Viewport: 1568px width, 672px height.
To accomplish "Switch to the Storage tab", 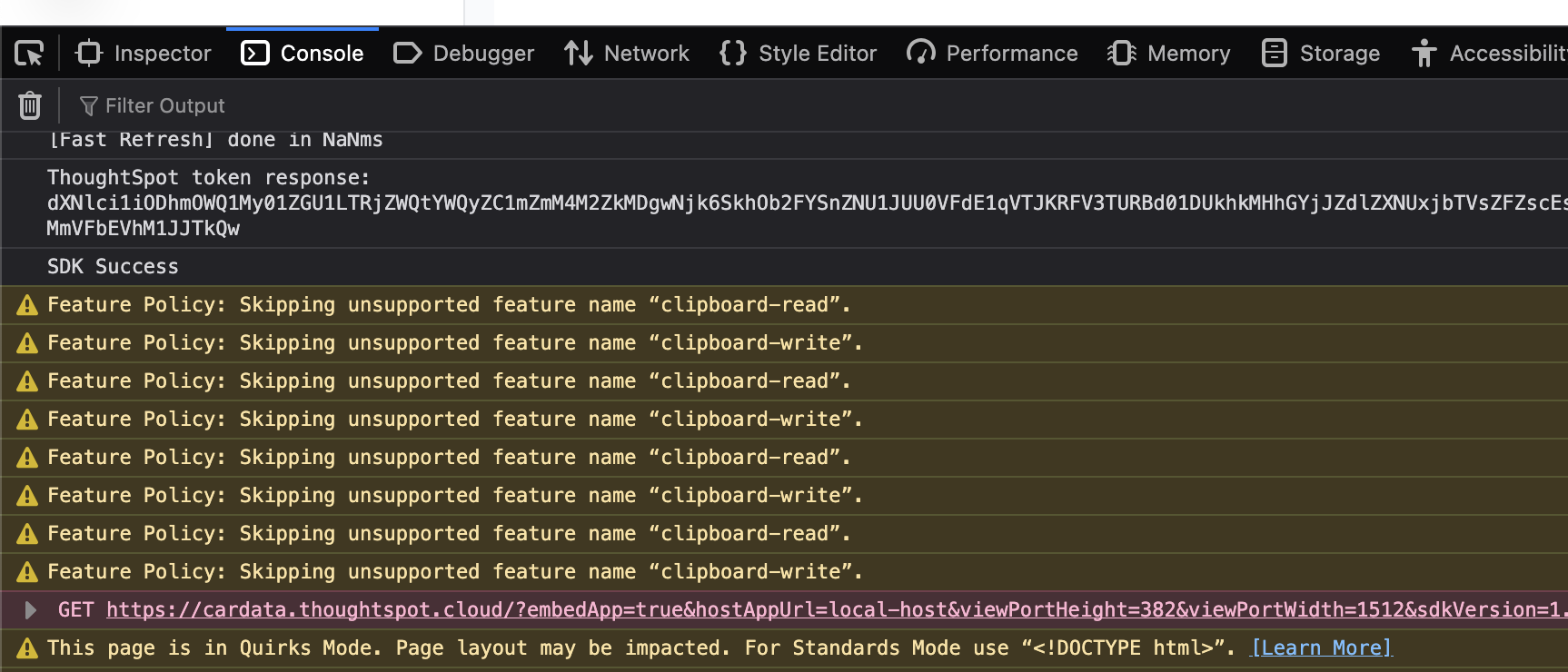I will click(x=1322, y=54).
